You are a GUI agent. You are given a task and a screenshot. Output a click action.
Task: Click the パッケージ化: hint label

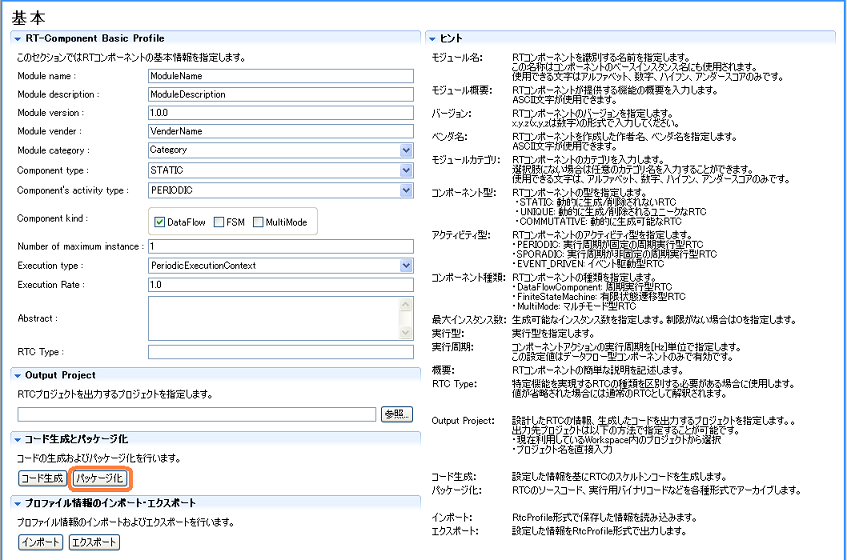[456, 491]
